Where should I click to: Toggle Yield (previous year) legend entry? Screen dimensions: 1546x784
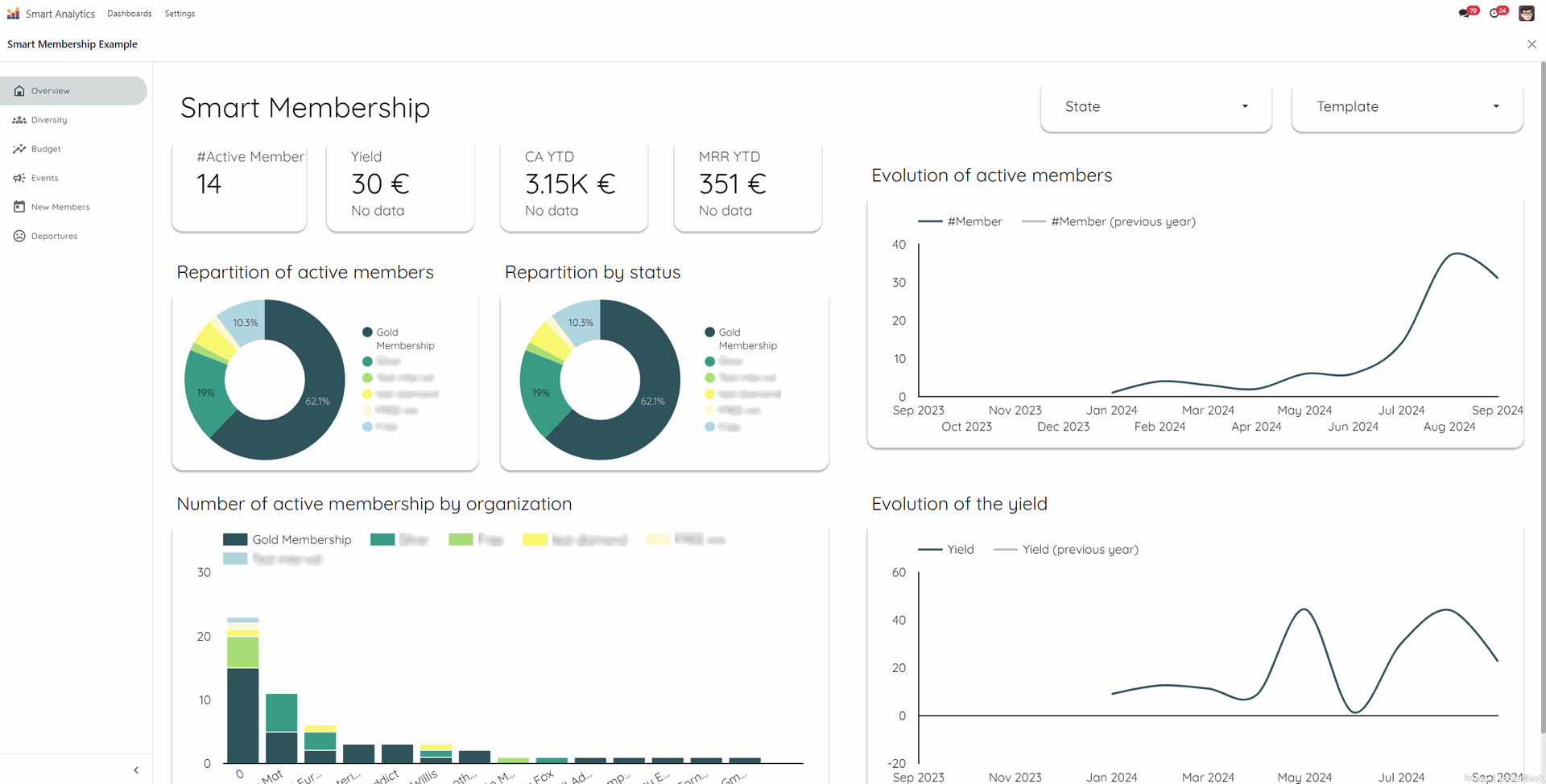point(1066,549)
